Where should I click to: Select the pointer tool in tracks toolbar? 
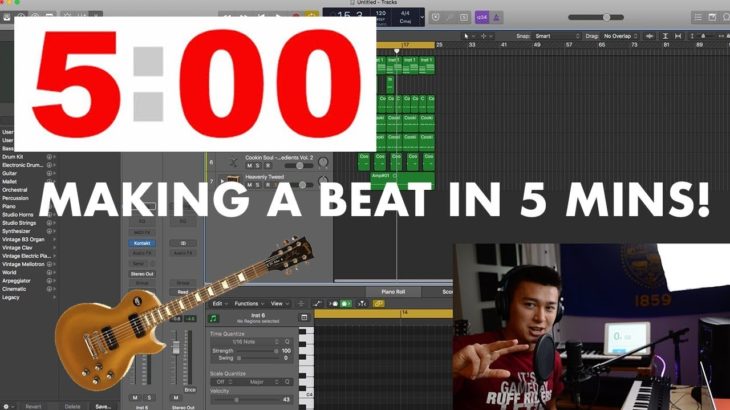click(466, 36)
